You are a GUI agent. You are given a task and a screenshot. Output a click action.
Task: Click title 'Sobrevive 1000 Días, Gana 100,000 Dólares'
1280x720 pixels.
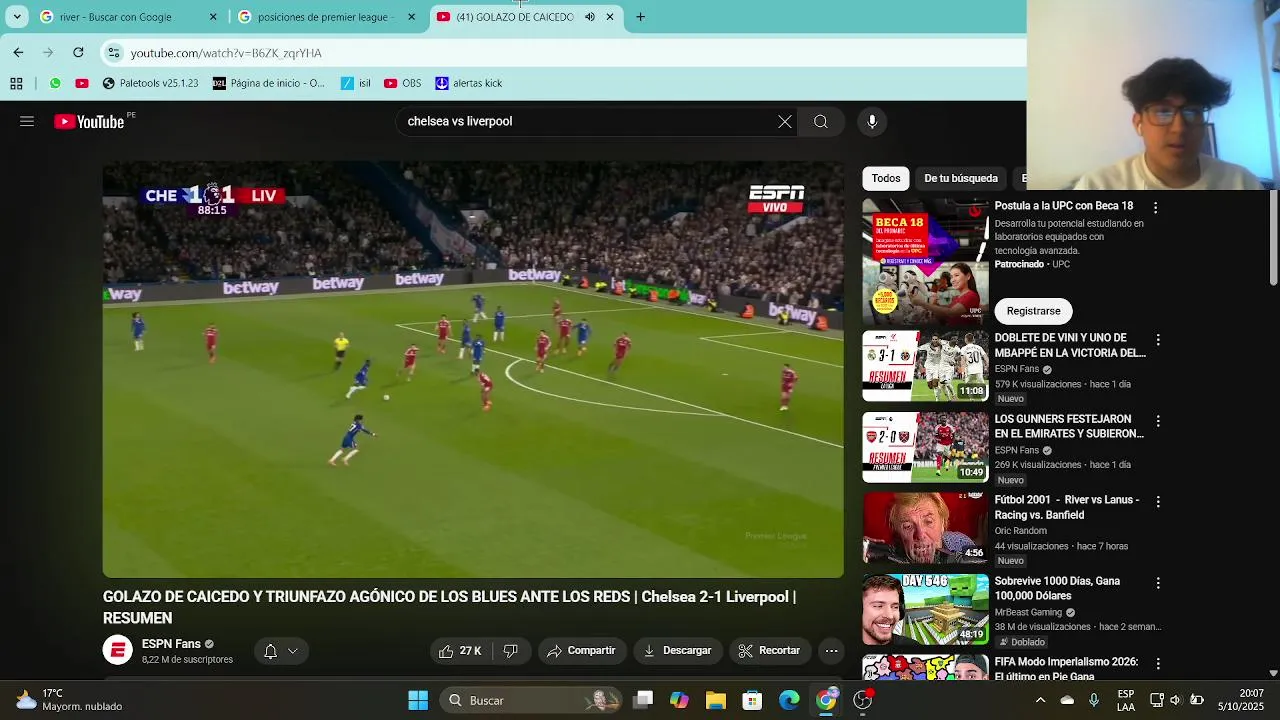[1057, 588]
